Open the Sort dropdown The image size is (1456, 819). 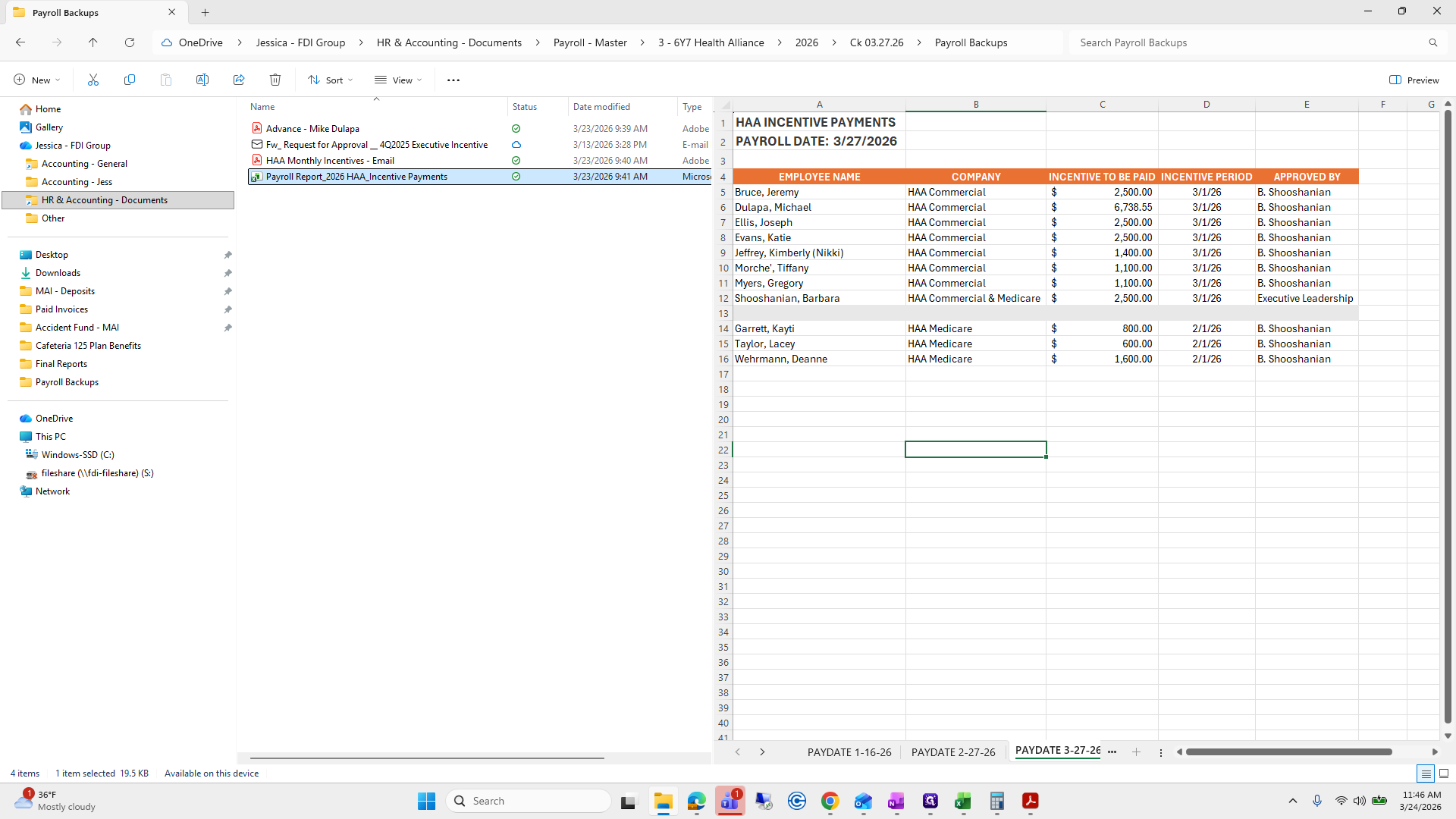tap(330, 80)
